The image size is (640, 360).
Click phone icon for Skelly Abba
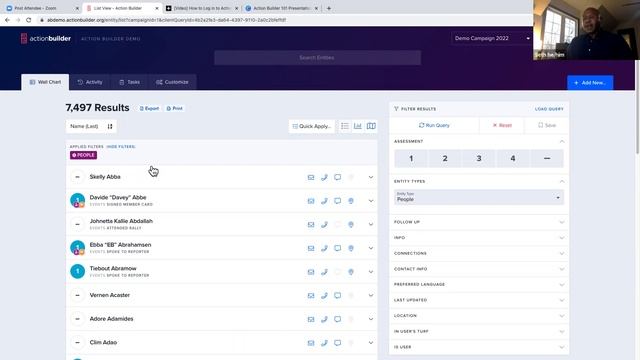click(x=324, y=177)
